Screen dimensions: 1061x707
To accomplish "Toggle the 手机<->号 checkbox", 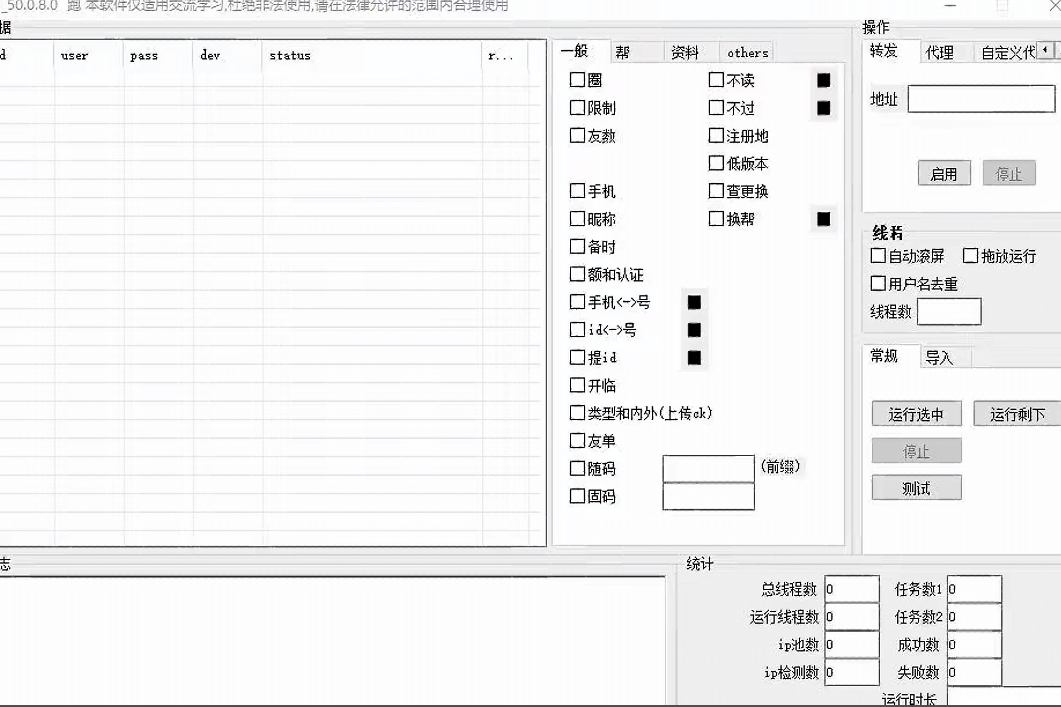I will pyautogui.click(x=577, y=302).
